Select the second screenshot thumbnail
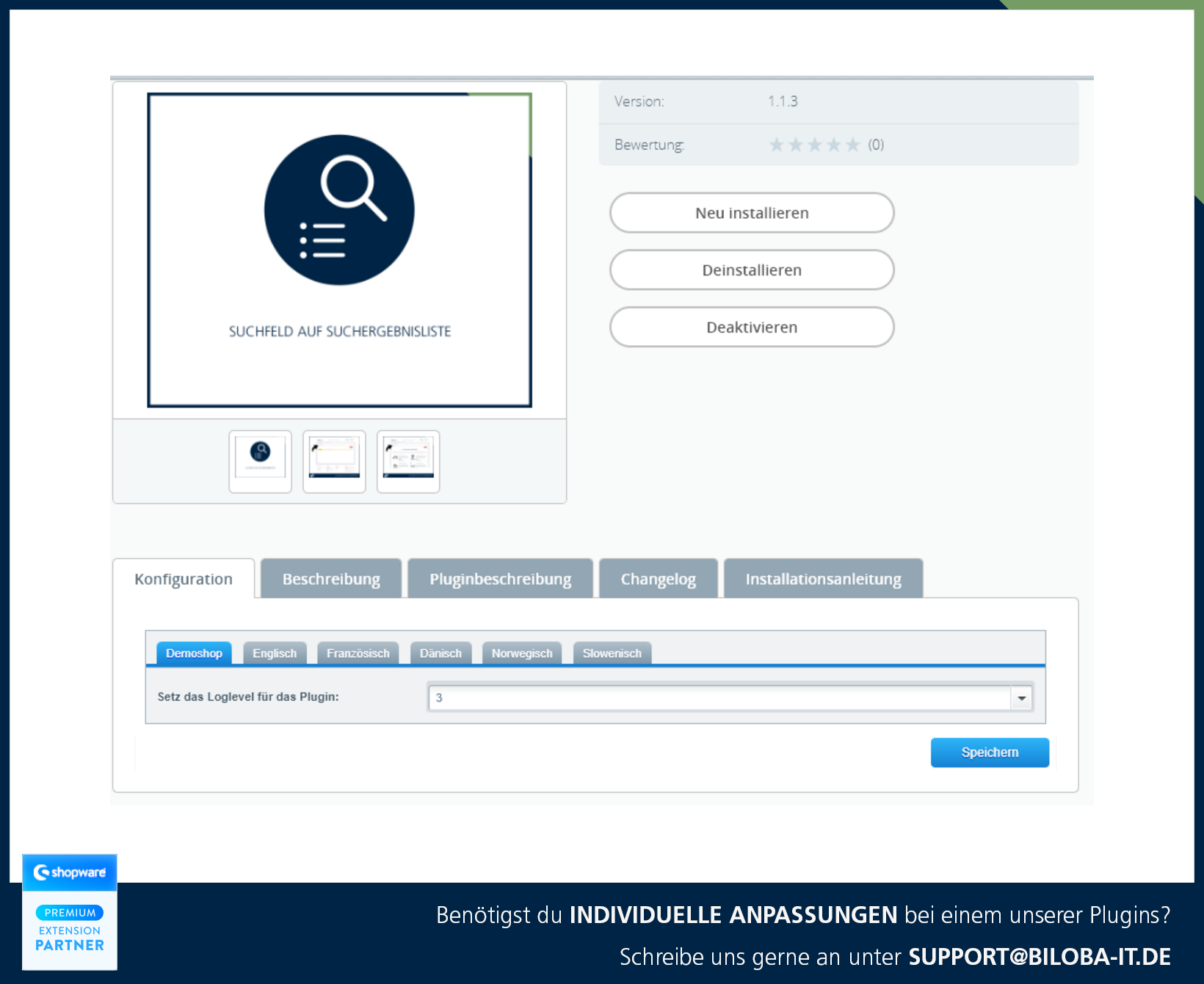The height and width of the screenshot is (984, 1204). 334,461
